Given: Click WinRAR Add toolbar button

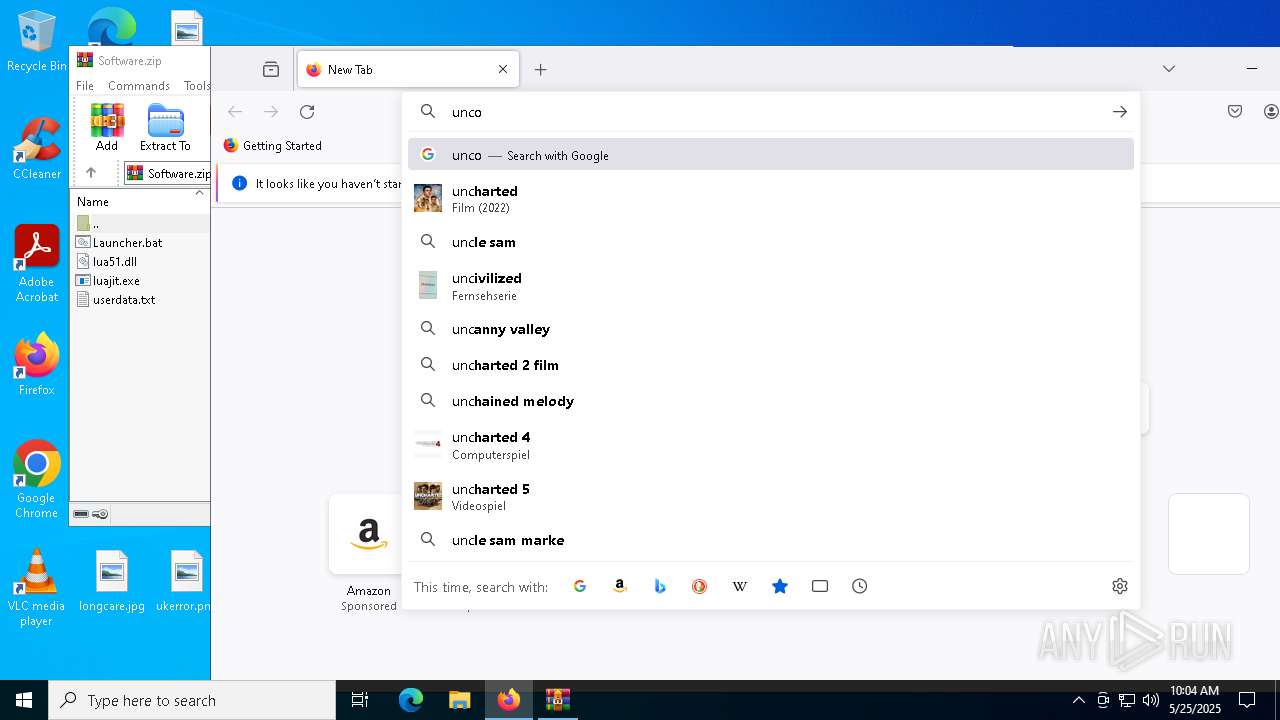Looking at the screenshot, I should pos(107,128).
